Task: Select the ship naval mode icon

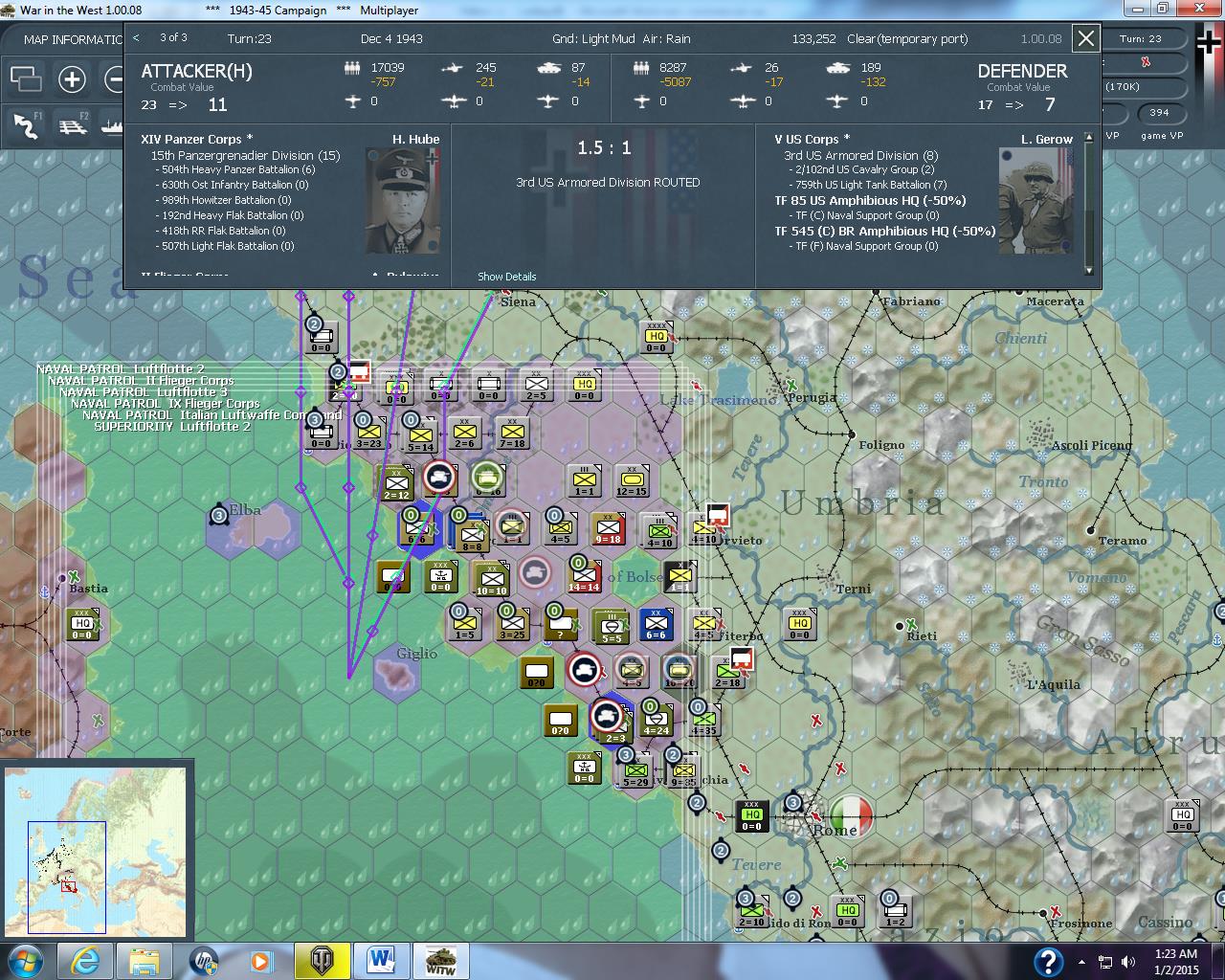Action: coord(113,126)
